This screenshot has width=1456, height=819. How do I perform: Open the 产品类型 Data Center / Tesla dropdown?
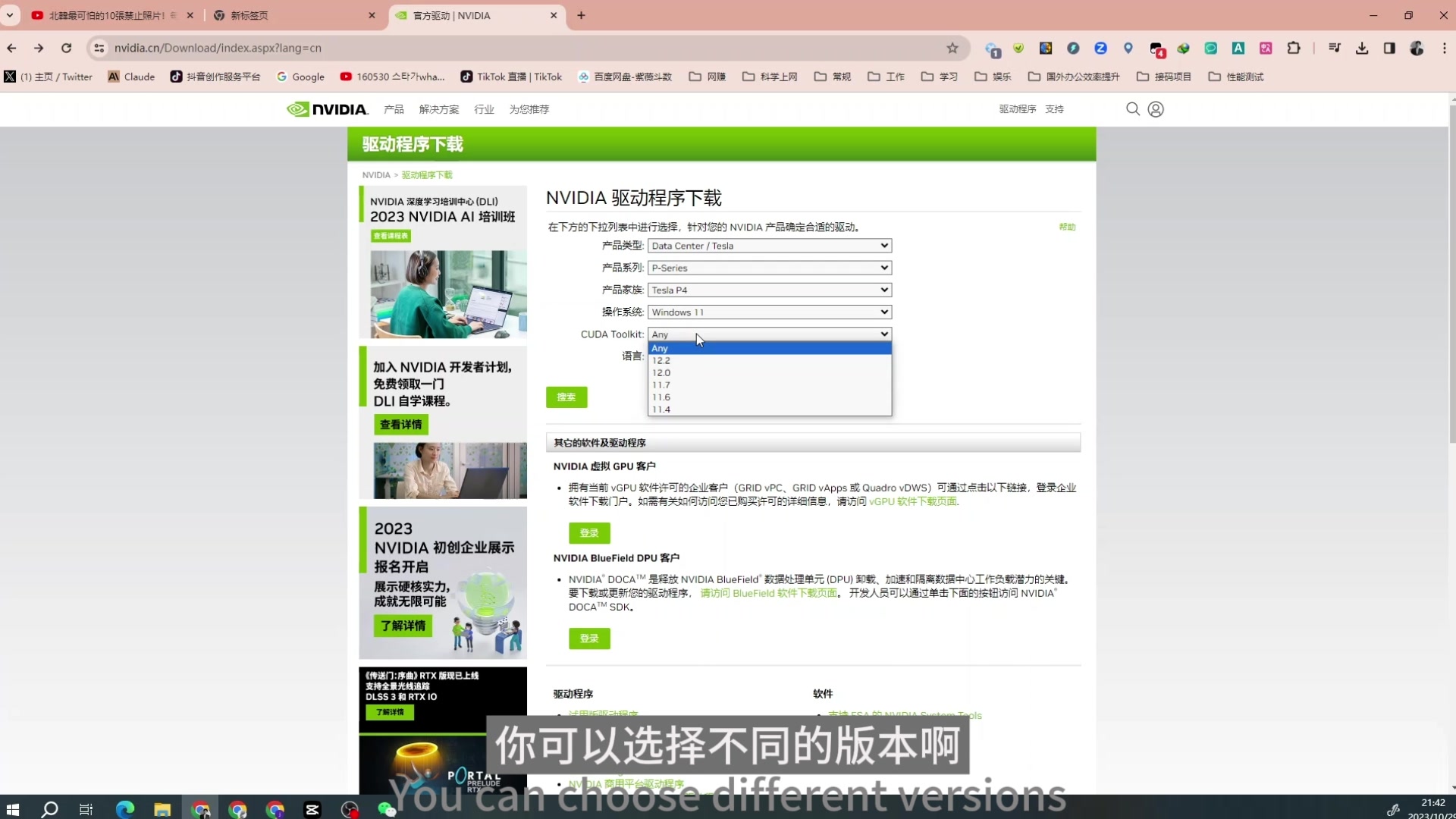(x=769, y=246)
